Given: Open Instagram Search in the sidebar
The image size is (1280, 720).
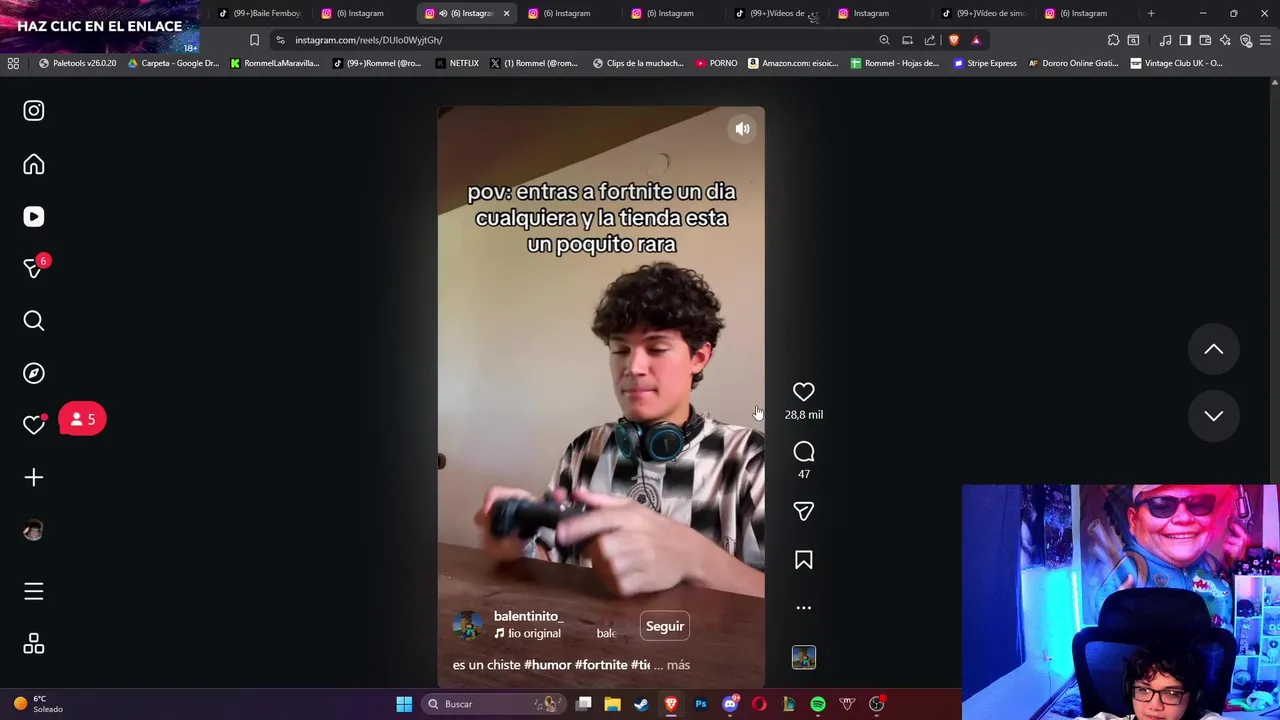Looking at the screenshot, I should (x=34, y=321).
